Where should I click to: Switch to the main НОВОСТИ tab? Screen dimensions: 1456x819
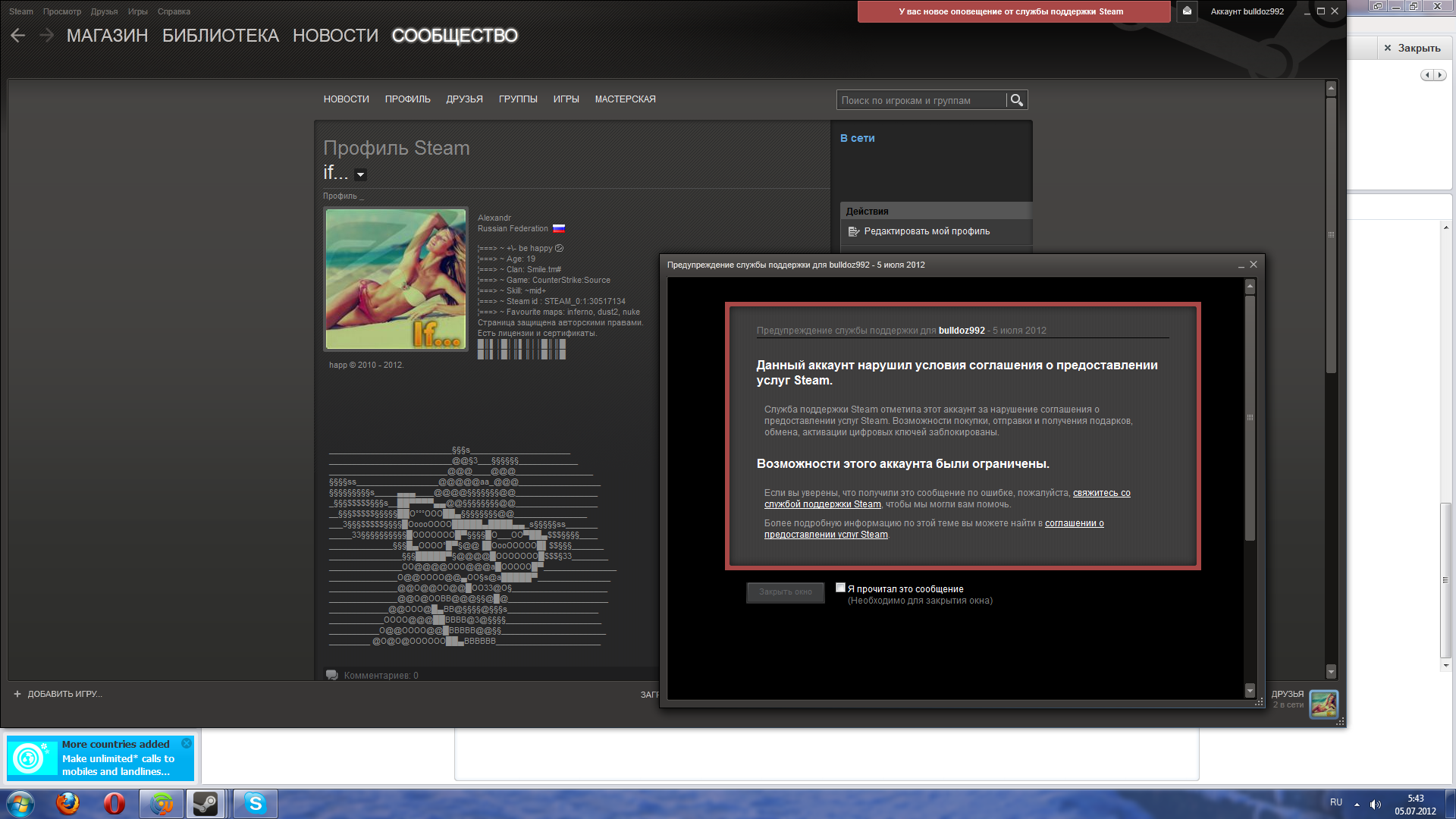tap(335, 36)
